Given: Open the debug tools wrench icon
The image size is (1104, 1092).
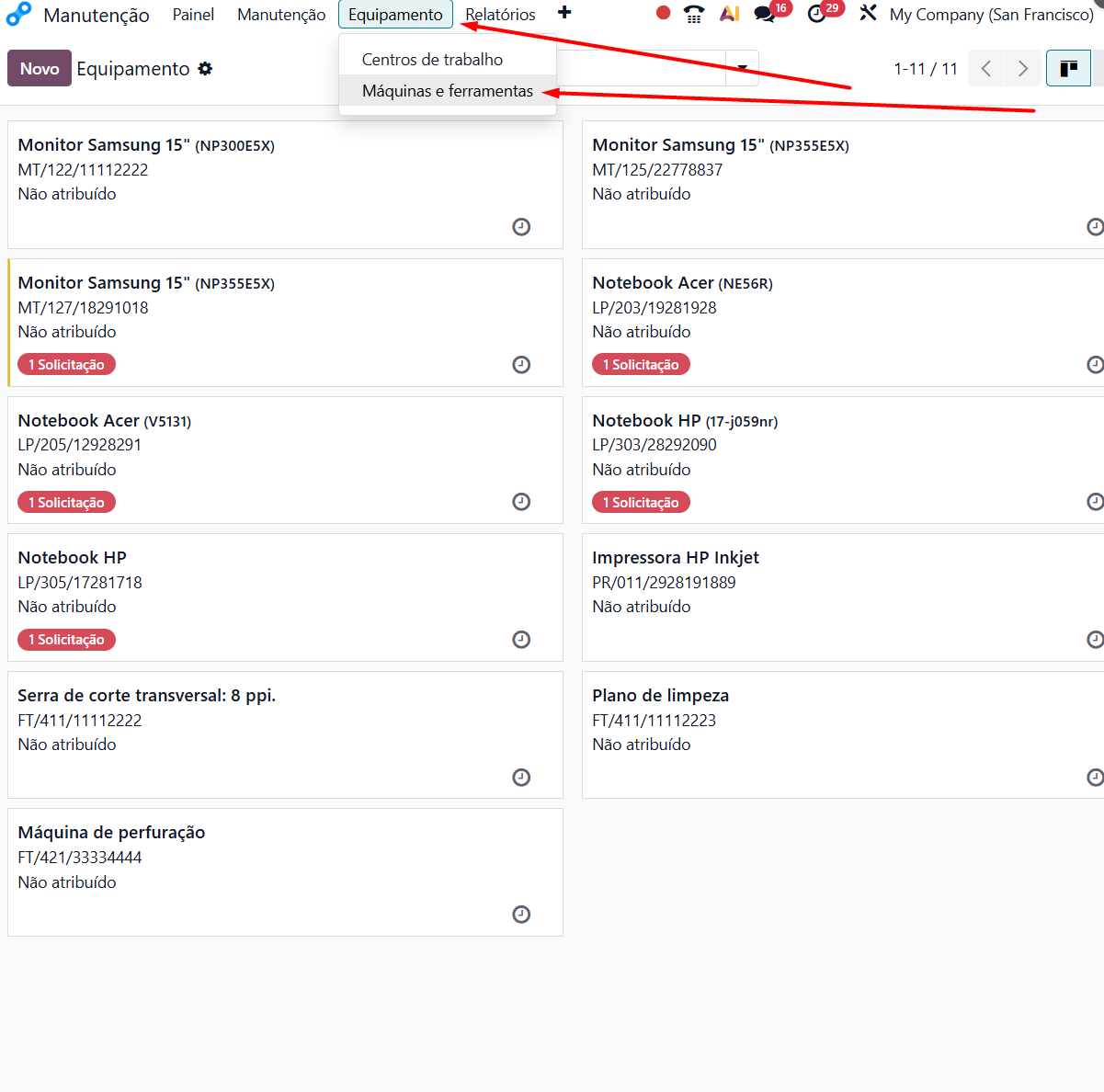Looking at the screenshot, I should (868, 14).
